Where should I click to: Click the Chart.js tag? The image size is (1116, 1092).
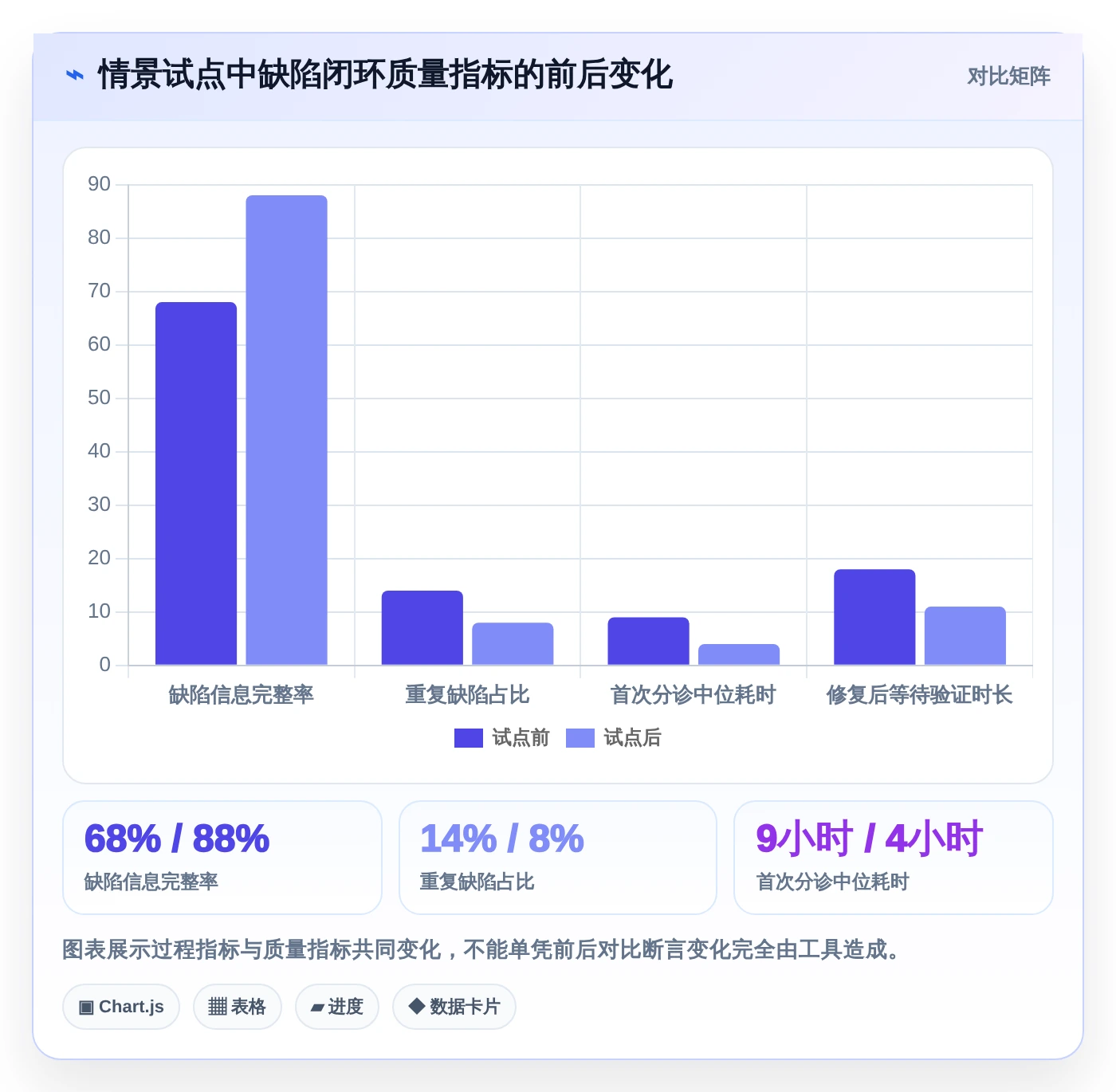[x=121, y=1007]
